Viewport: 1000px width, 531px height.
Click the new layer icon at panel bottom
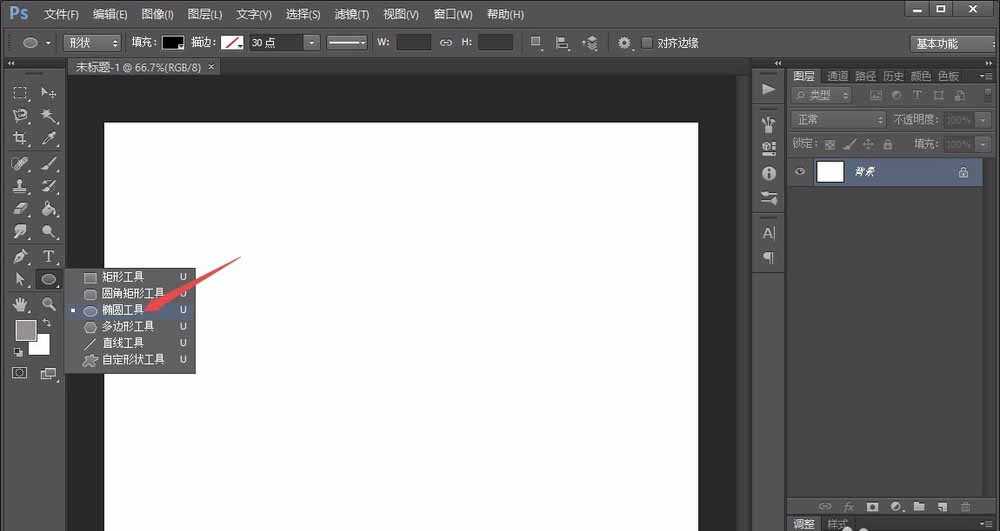(x=941, y=507)
